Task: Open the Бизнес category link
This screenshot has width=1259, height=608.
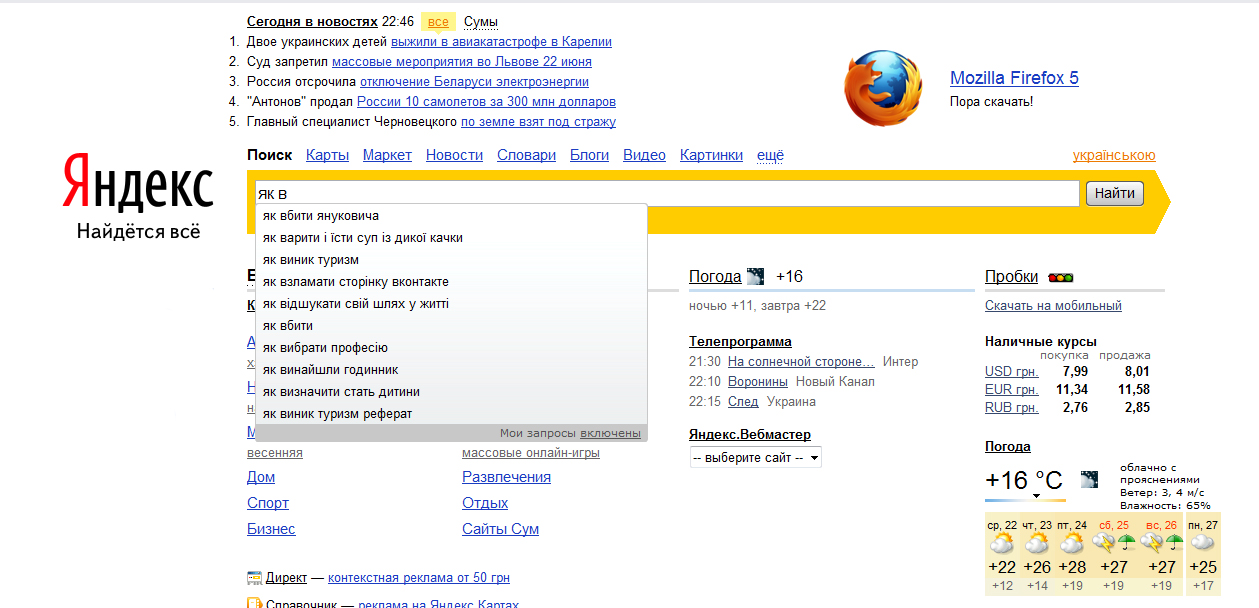Action: pyautogui.click(x=271, y=529)
